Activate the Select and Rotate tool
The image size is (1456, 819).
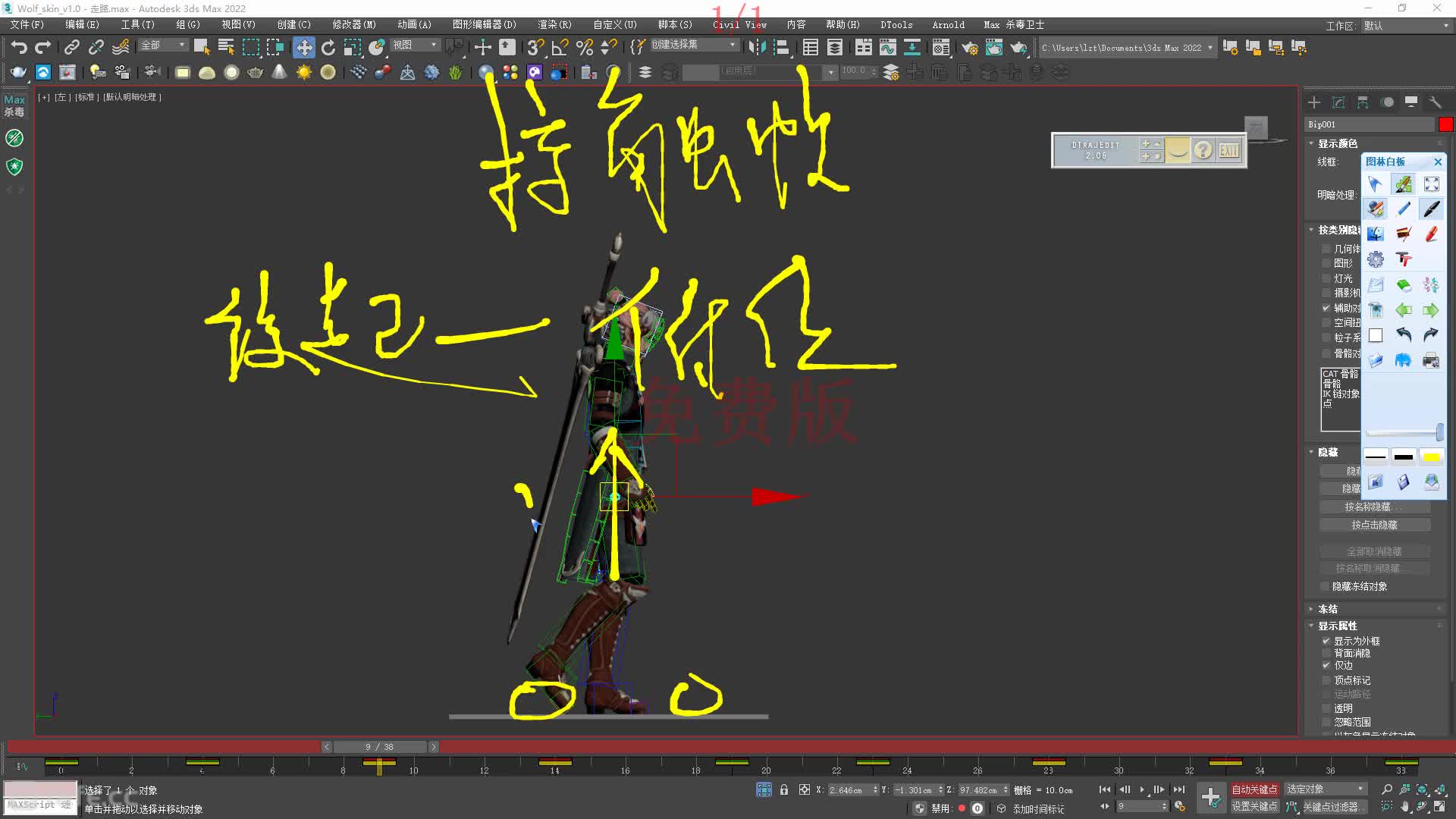pyautogui.click(x=328, y=47)
